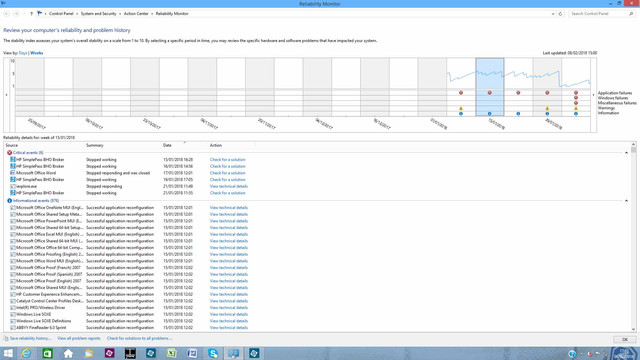Viewport: 640px width, 360px height.
Task: Open the green Store icon in taskbar
Action: pos(47,353)
